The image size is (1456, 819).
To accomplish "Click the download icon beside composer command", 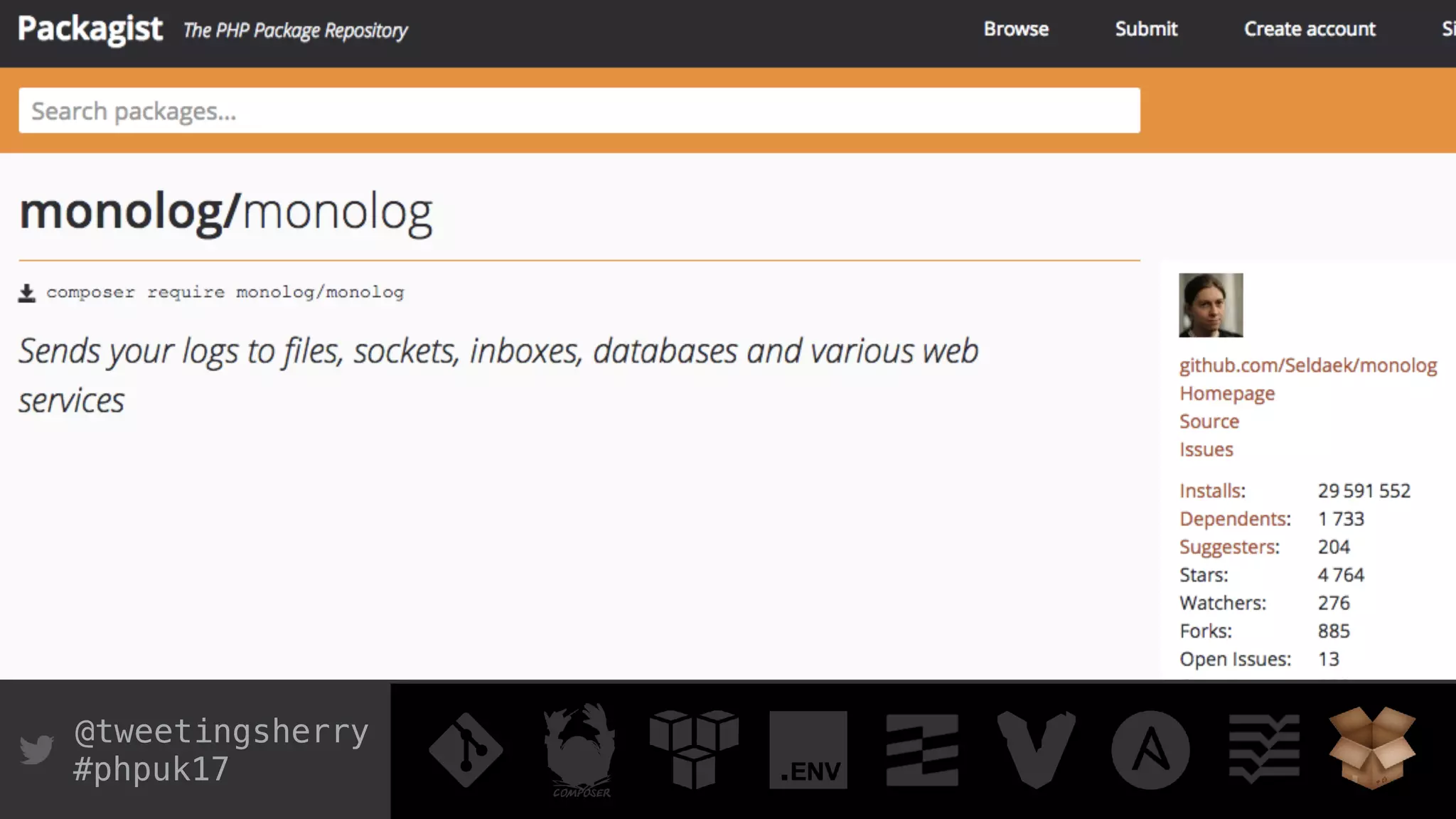I will click(x=27, y=293).
